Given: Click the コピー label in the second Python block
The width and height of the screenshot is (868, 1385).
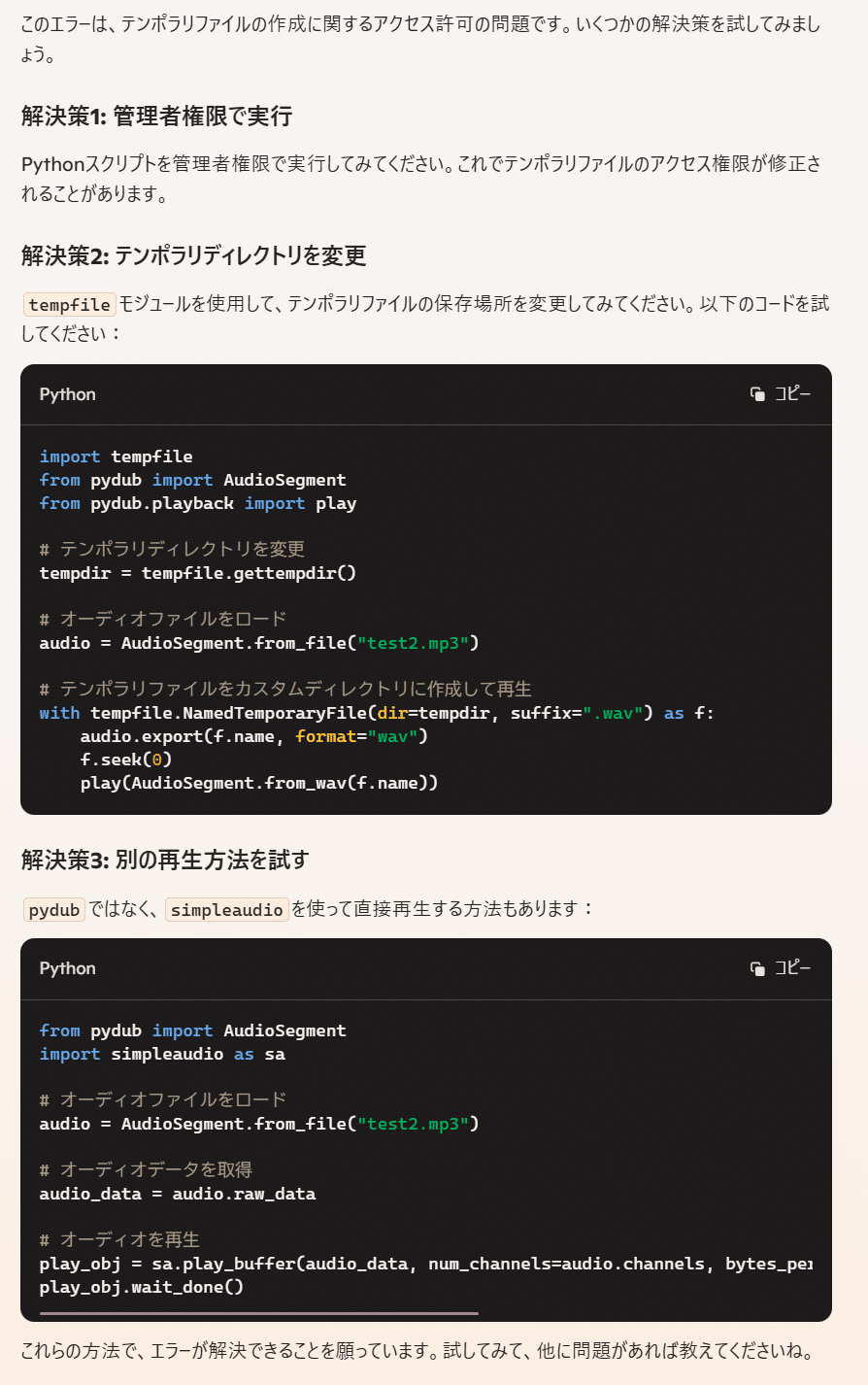Looking at the screenshot, I should [792, 967].
